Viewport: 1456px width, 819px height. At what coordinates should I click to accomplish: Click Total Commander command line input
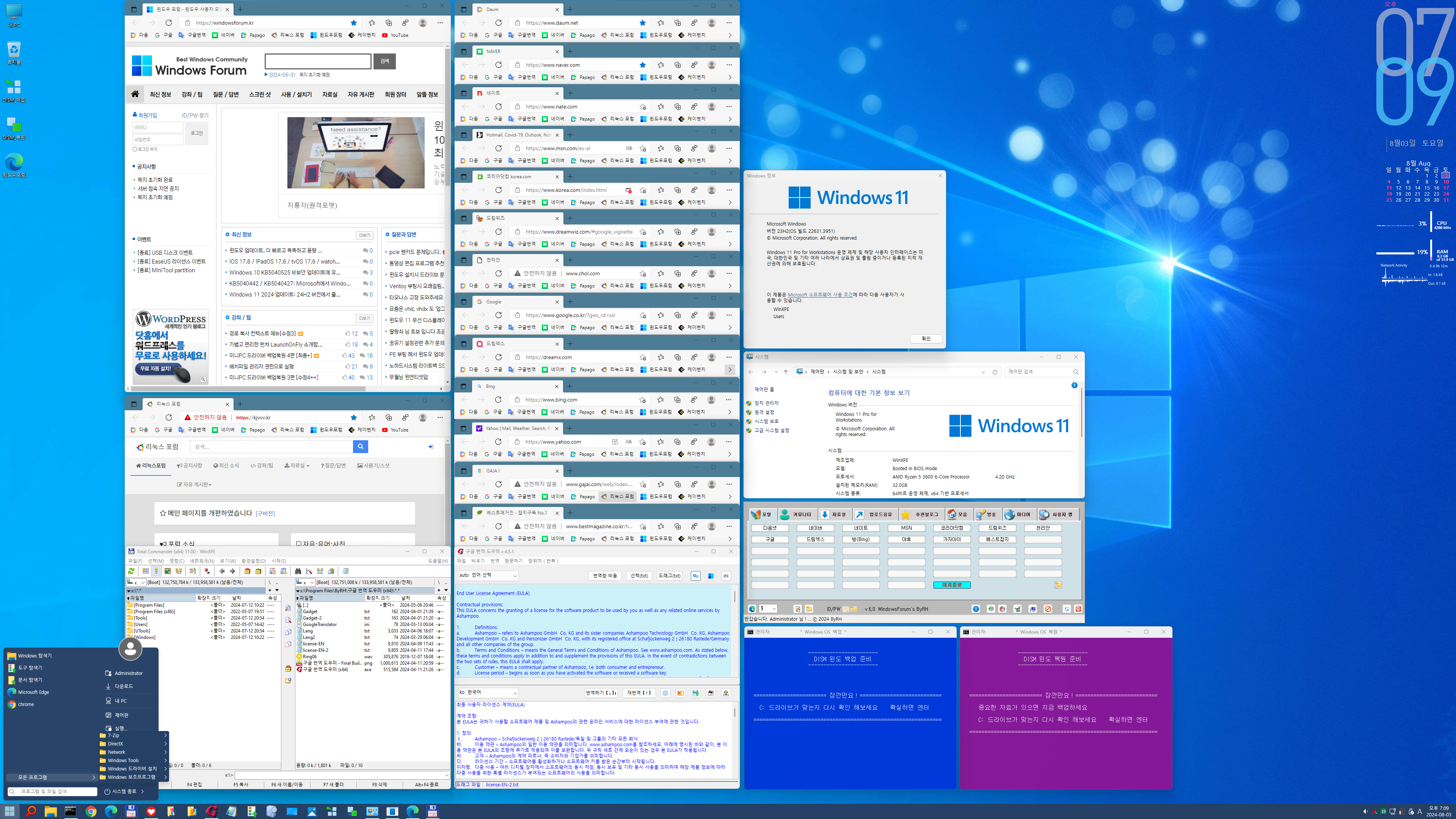pos(342,775)
